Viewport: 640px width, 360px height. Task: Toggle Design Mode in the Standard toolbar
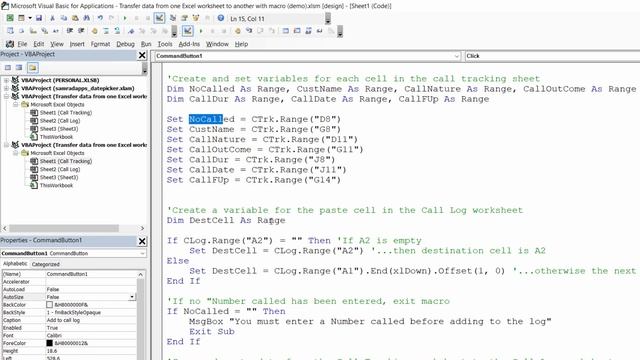point(159,18)
